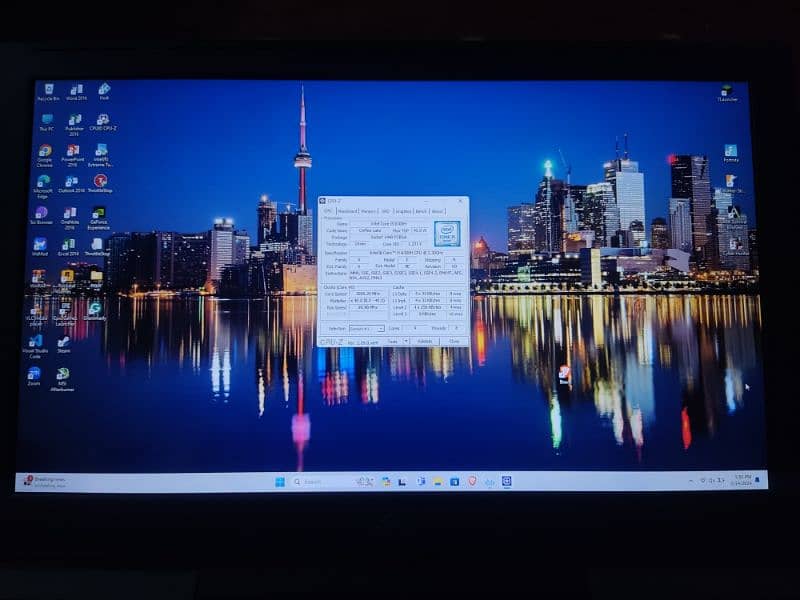
Task: Switch to the Mainboard tab
Action: click(347, 211)
